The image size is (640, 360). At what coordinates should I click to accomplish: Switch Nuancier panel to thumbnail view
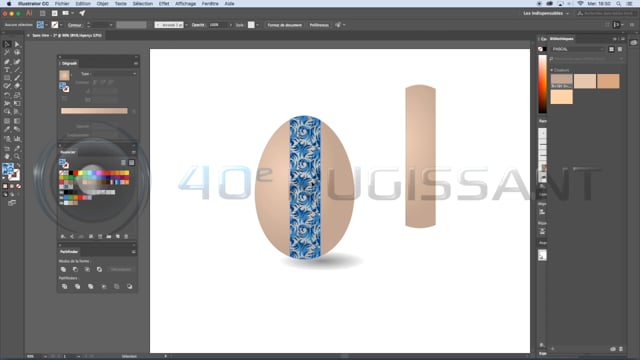pos(131,162)
